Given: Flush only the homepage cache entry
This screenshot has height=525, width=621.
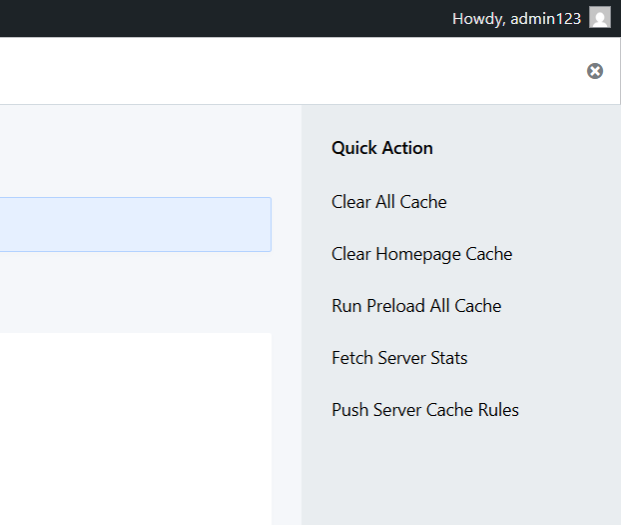Looking at the screenshot, I should (421, 254).
